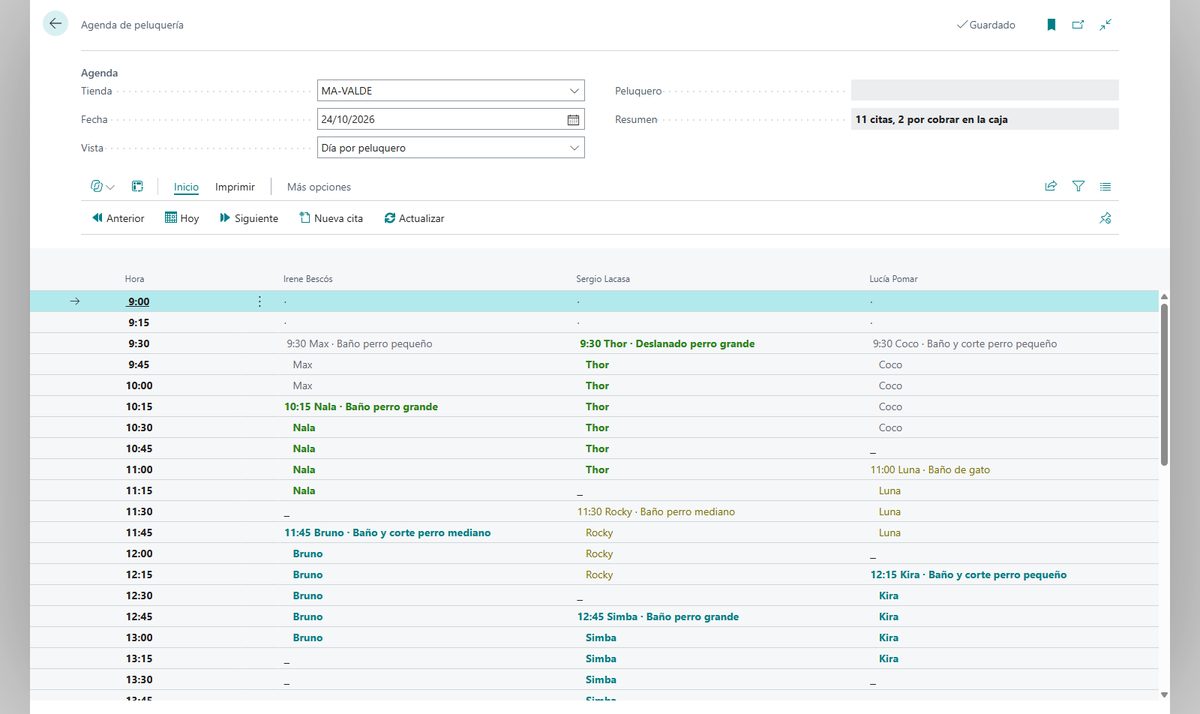The height and width of the screenshot is (714, 1200).
Task: Click the Lucía Pomar column header
Action: pos(893,279)
